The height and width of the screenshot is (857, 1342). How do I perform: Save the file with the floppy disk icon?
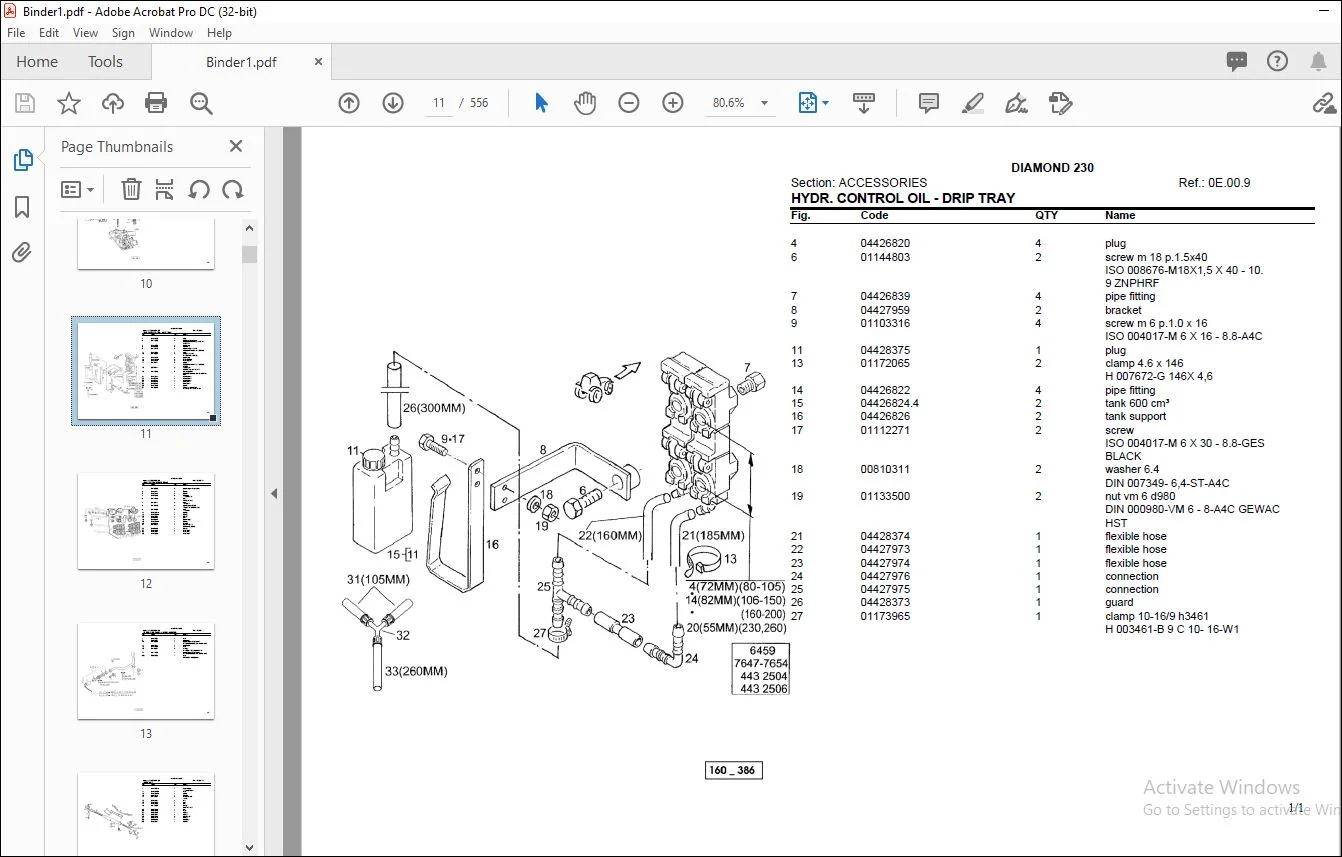tap(25, 103)
